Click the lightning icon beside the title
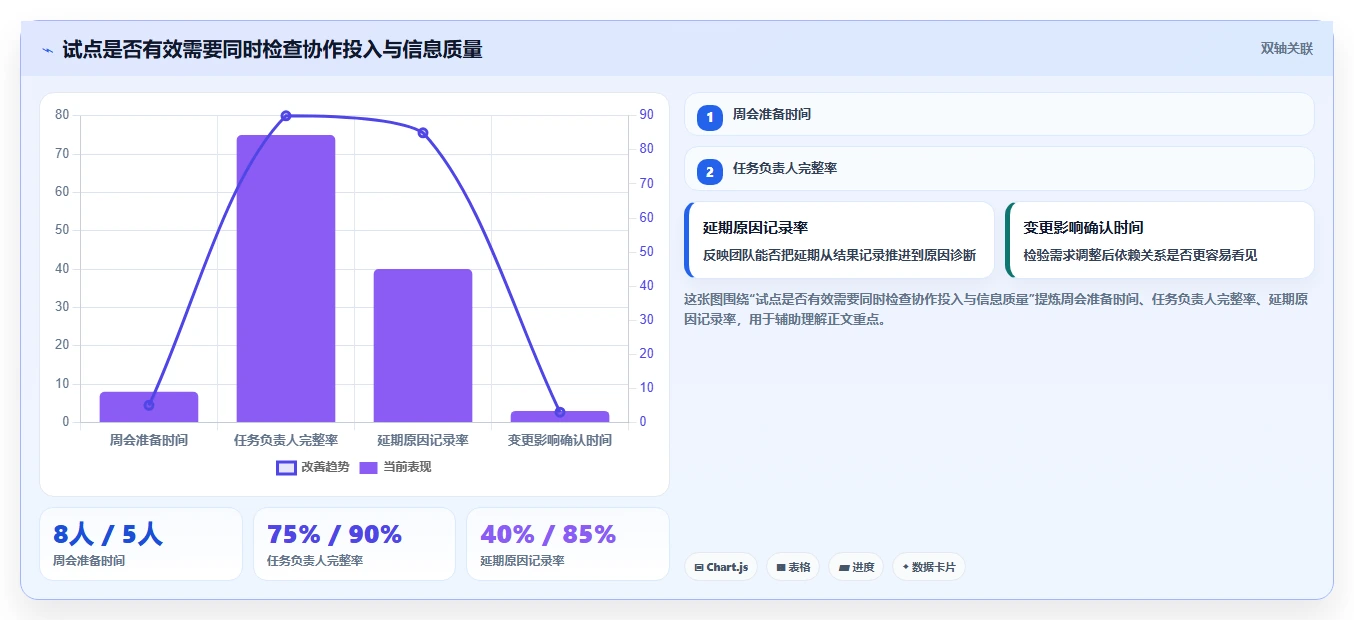 pos(48,50)
